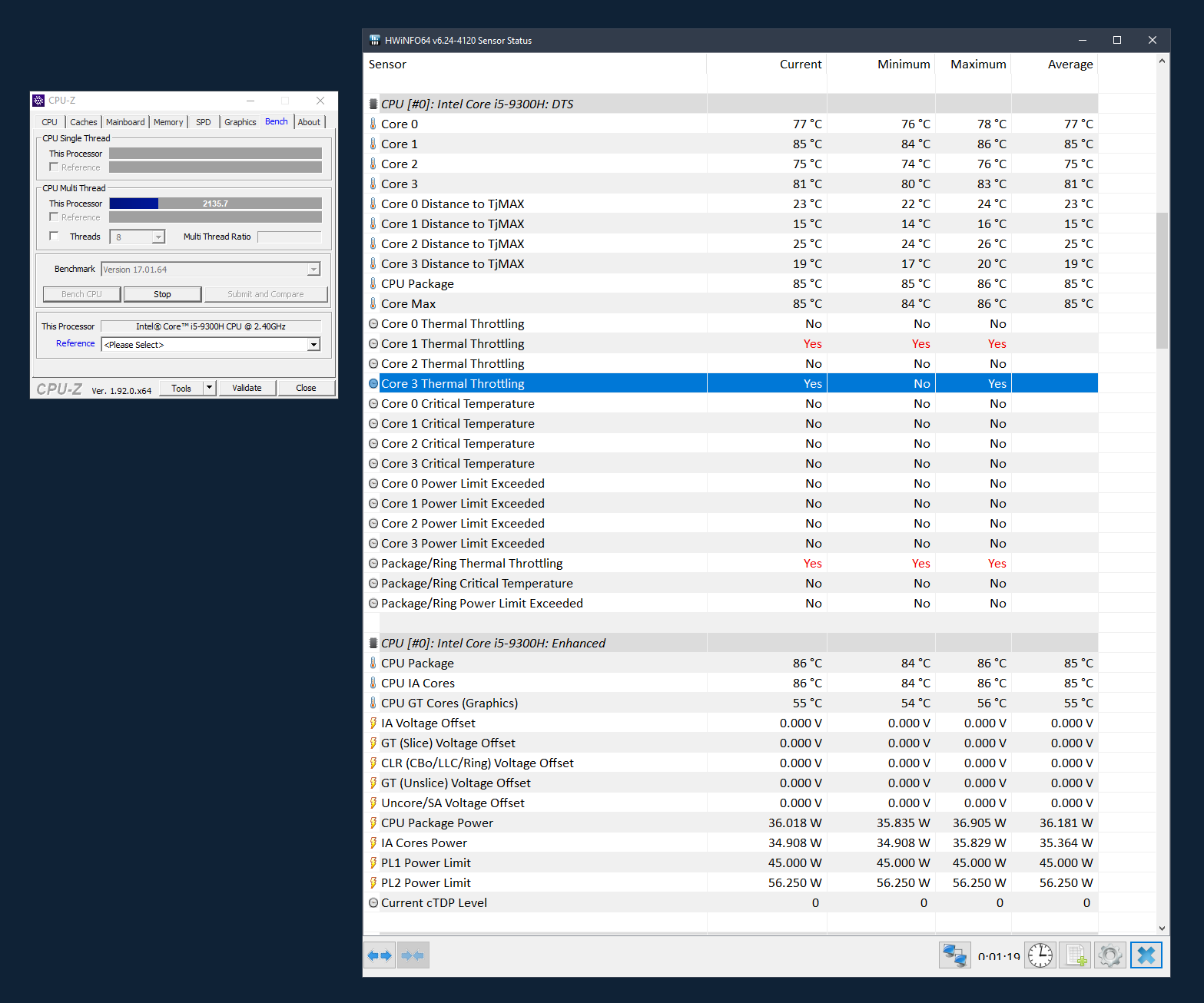Open HWiNFO sensor settings gear icon
1204x1003 pixels.
[x=1110, y=955]
